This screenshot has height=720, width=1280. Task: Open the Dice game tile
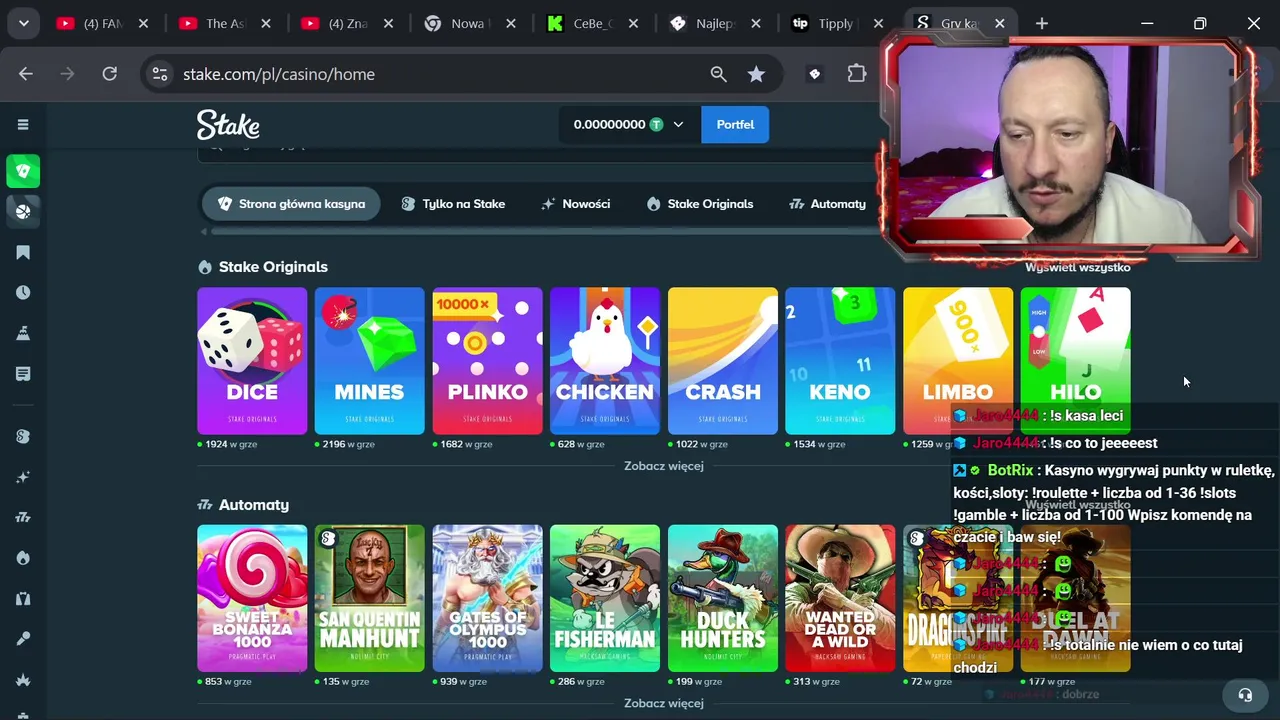click(252, 361)
